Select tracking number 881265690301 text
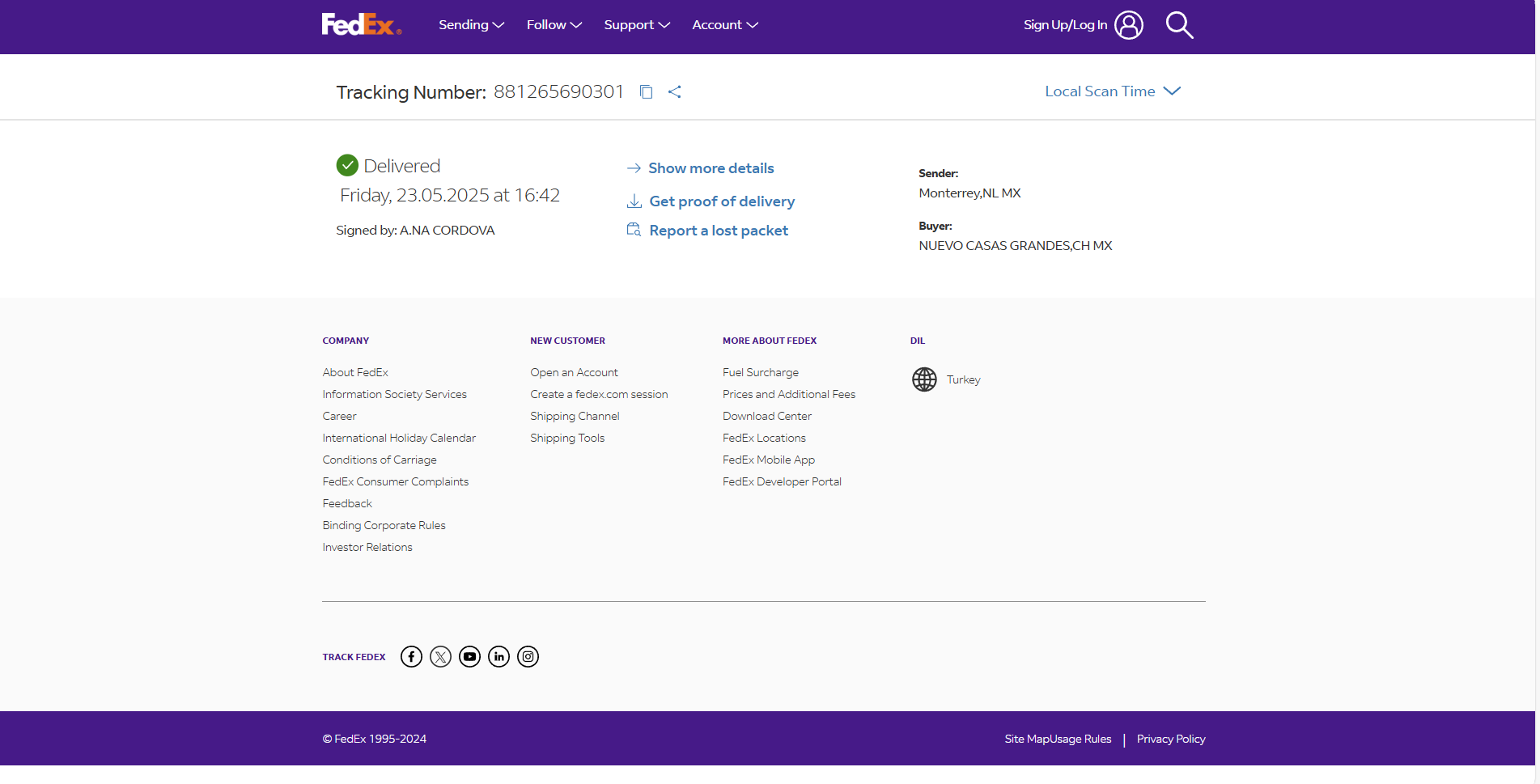 click(558, 91)
